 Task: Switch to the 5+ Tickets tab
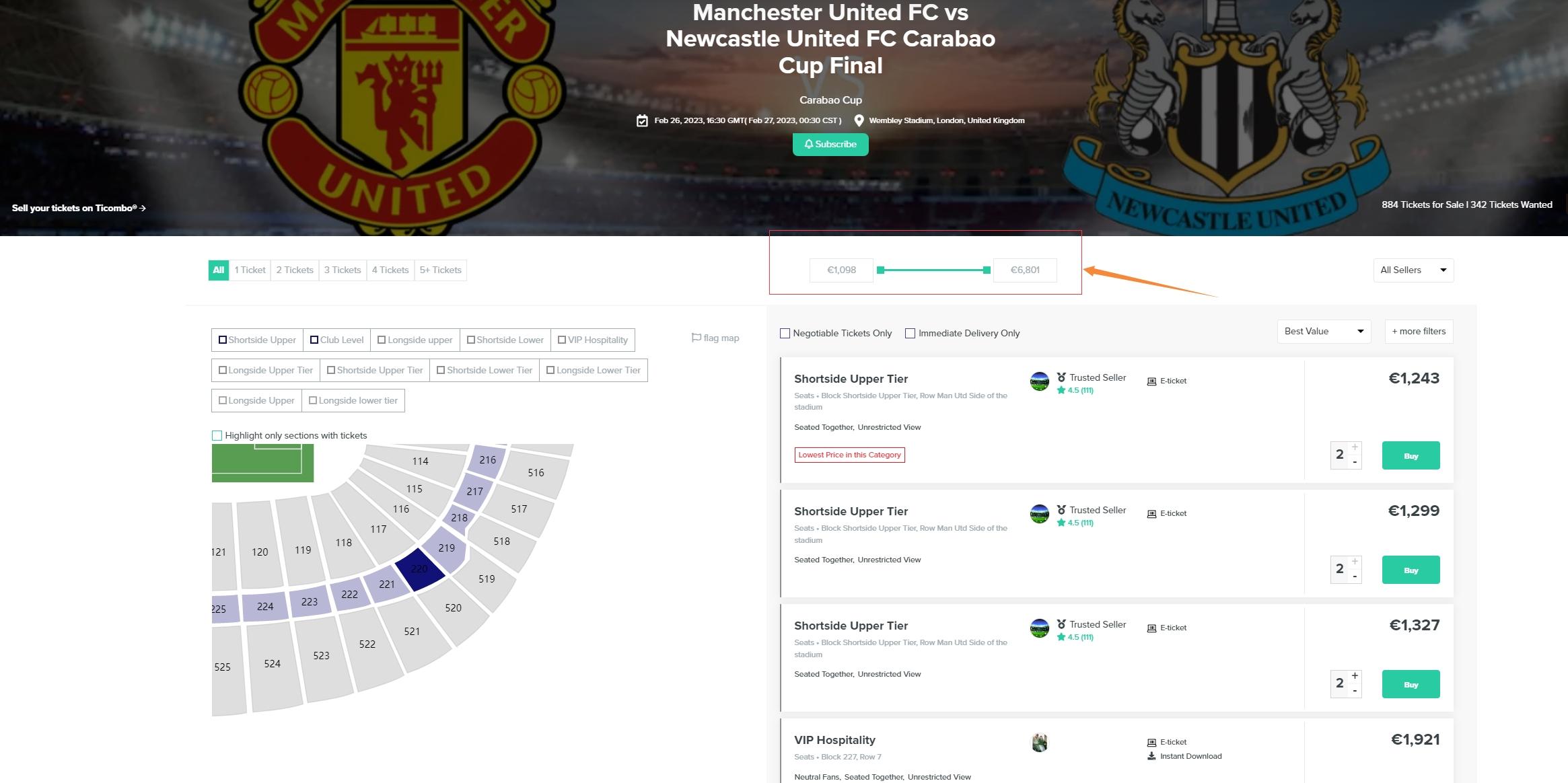pos(440,270)
